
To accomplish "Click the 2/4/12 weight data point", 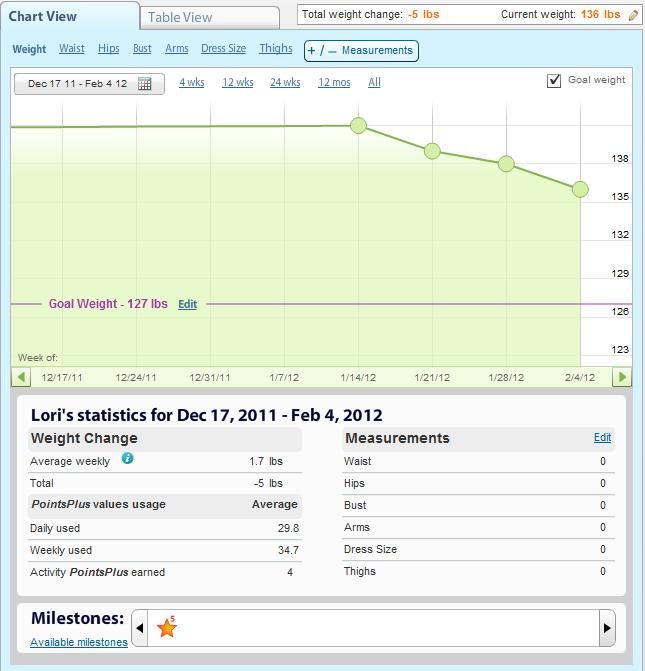I will pos(580,190).
